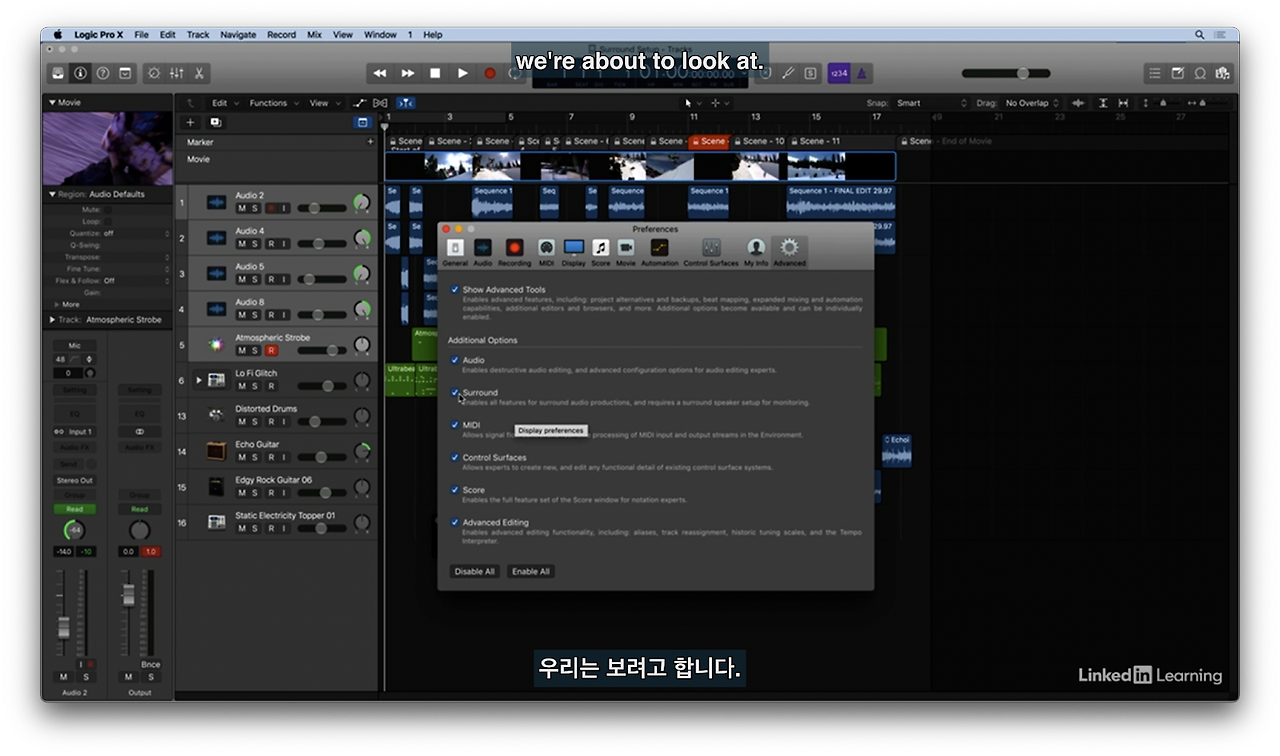Collapse the Movie inspector section

pyautogui.click(x=52, y=102)
